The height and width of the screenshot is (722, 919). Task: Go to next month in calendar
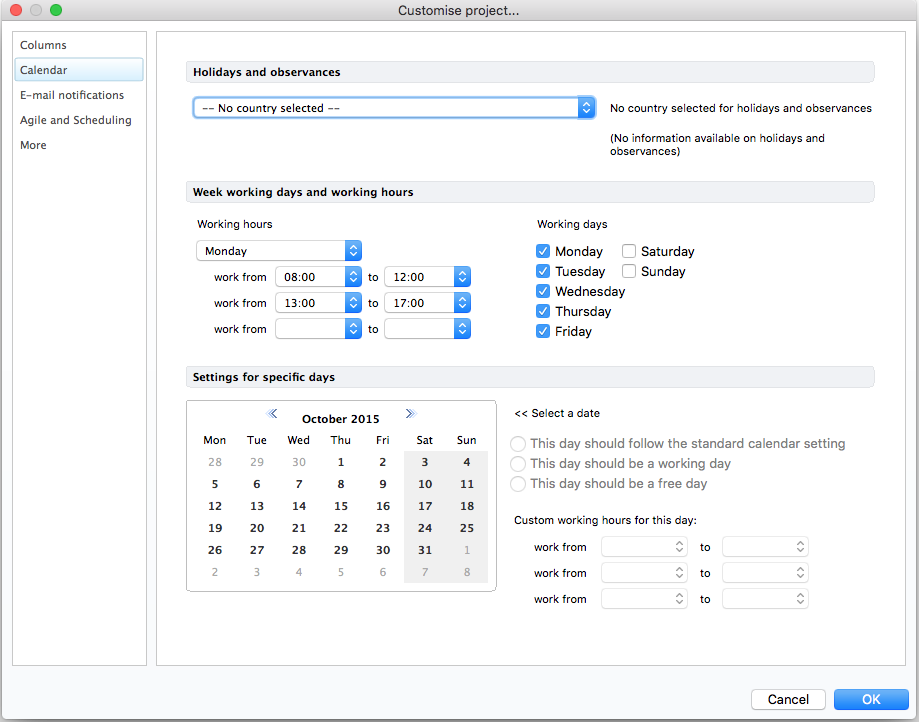410,413
